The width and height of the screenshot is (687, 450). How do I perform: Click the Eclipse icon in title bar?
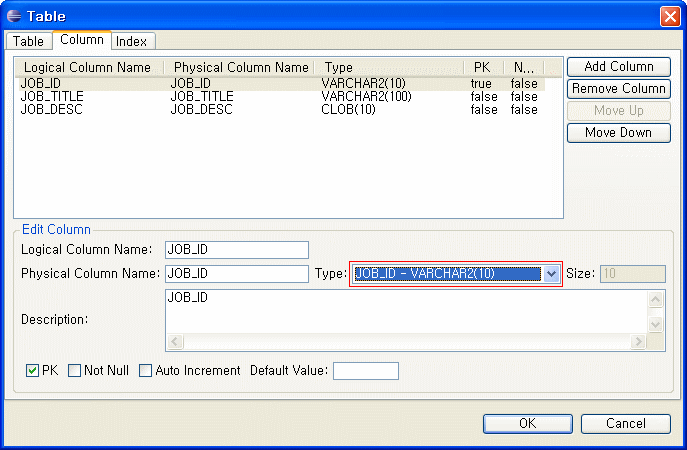[14, 16]
